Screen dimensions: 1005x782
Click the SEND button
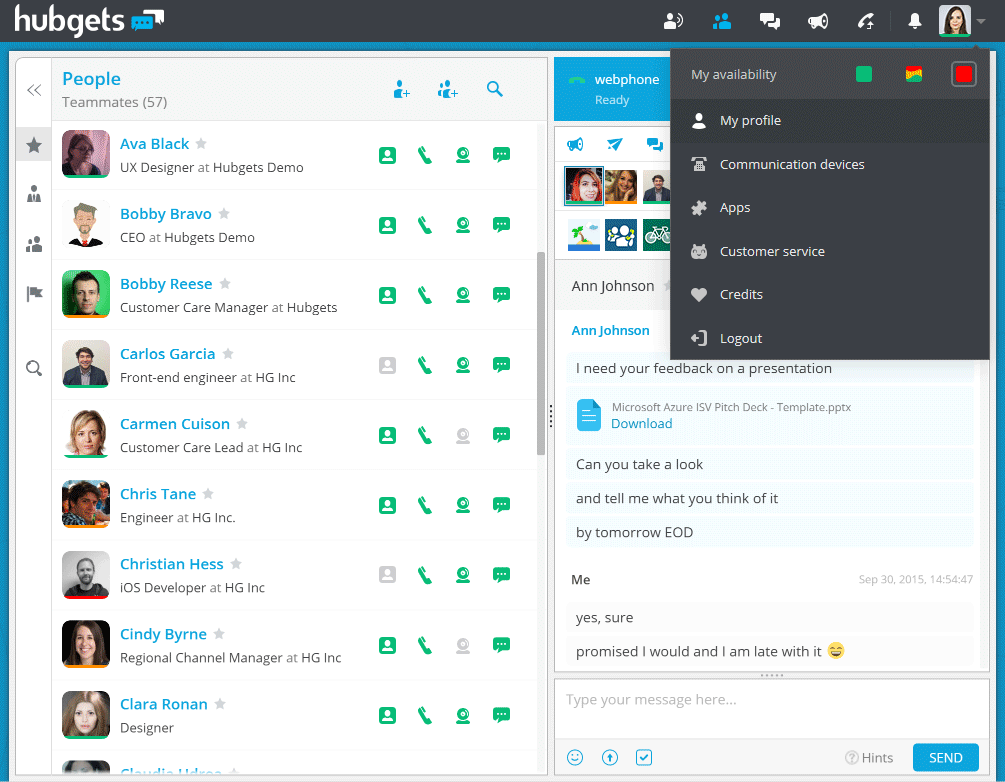945,757
